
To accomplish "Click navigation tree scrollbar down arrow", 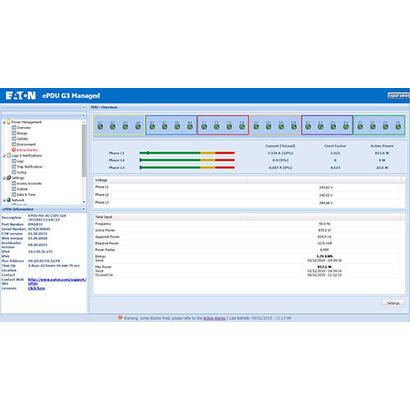I will click(84, 202).
